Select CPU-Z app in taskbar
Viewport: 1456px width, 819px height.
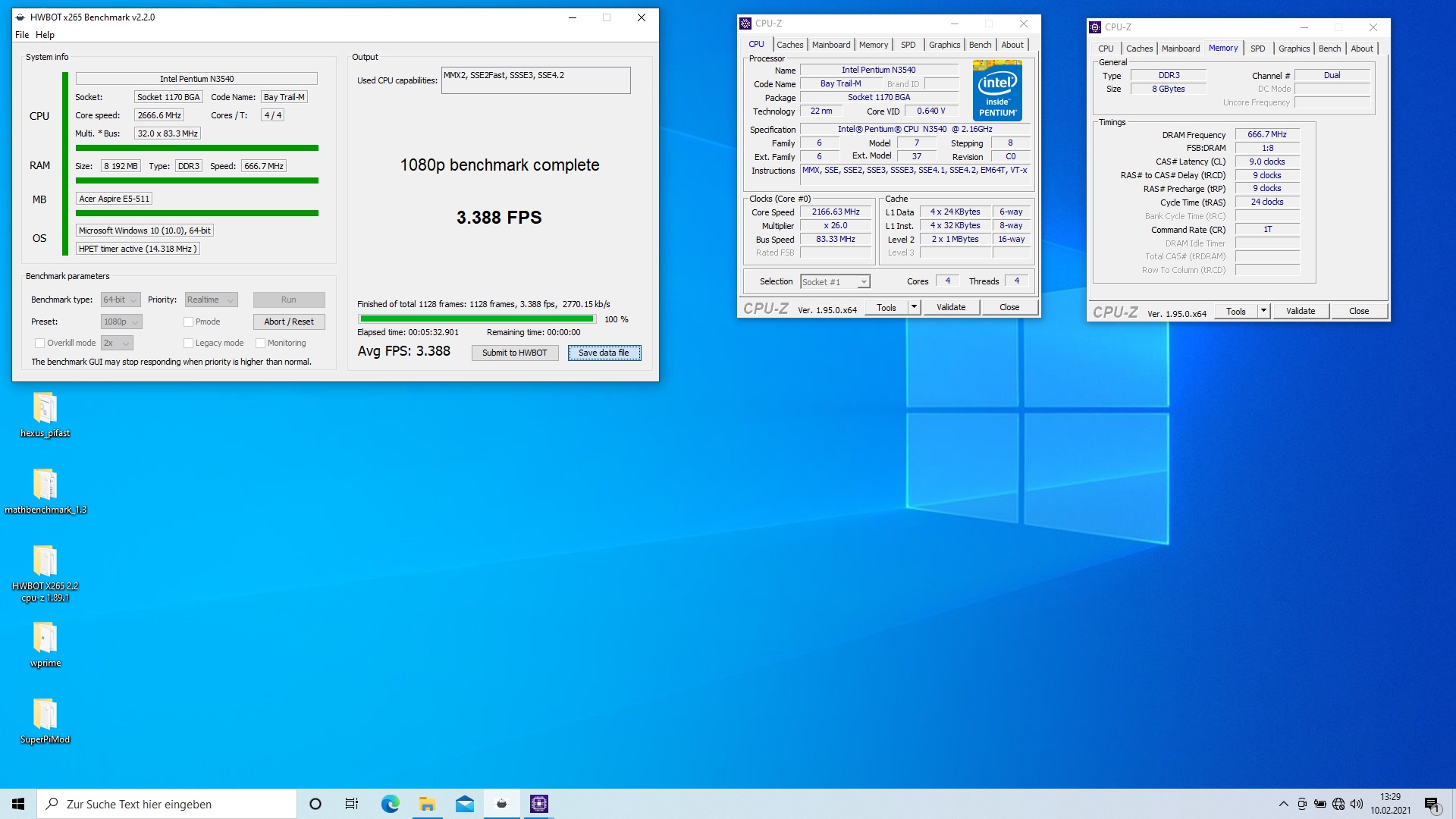[538, 804]
